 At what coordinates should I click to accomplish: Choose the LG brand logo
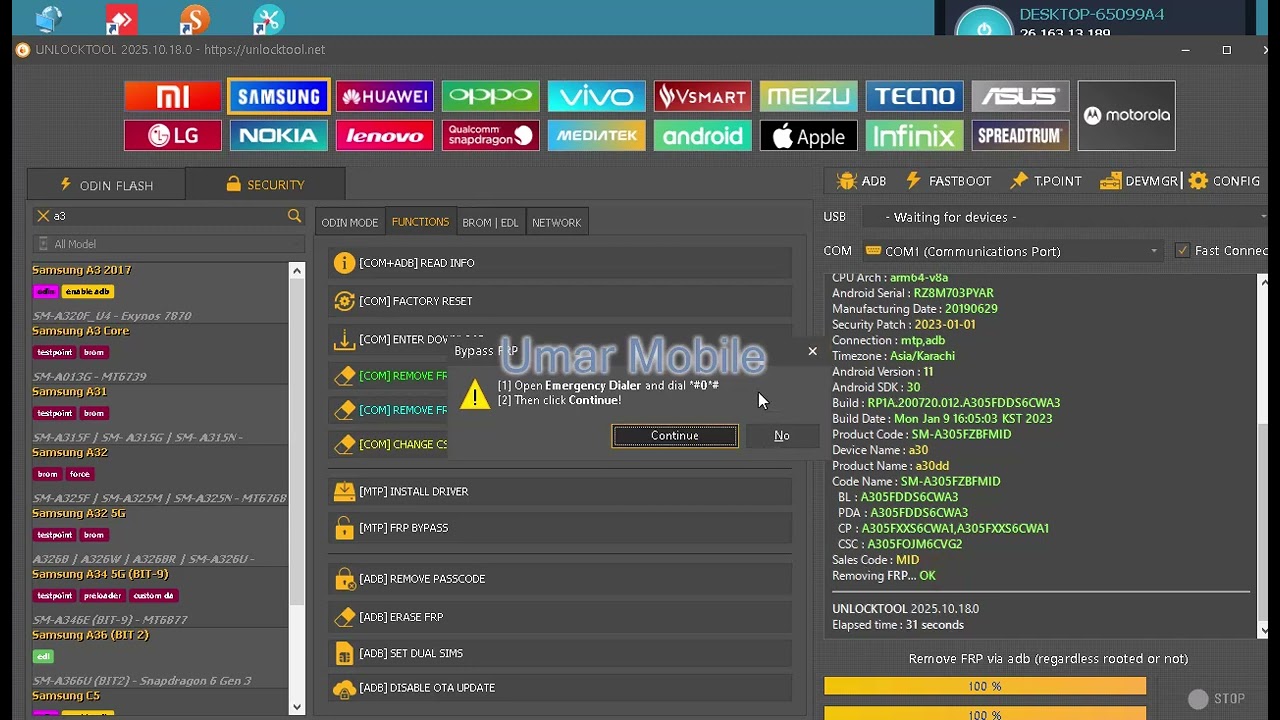[x=173, y=136]
